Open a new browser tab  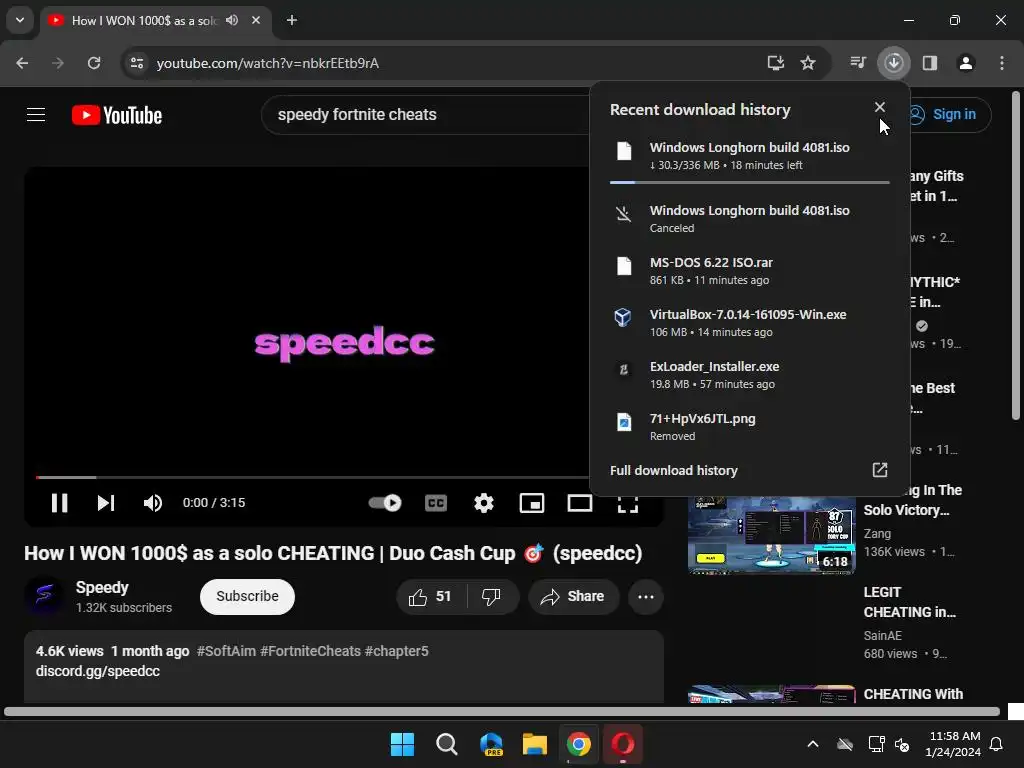coord(292,20)
